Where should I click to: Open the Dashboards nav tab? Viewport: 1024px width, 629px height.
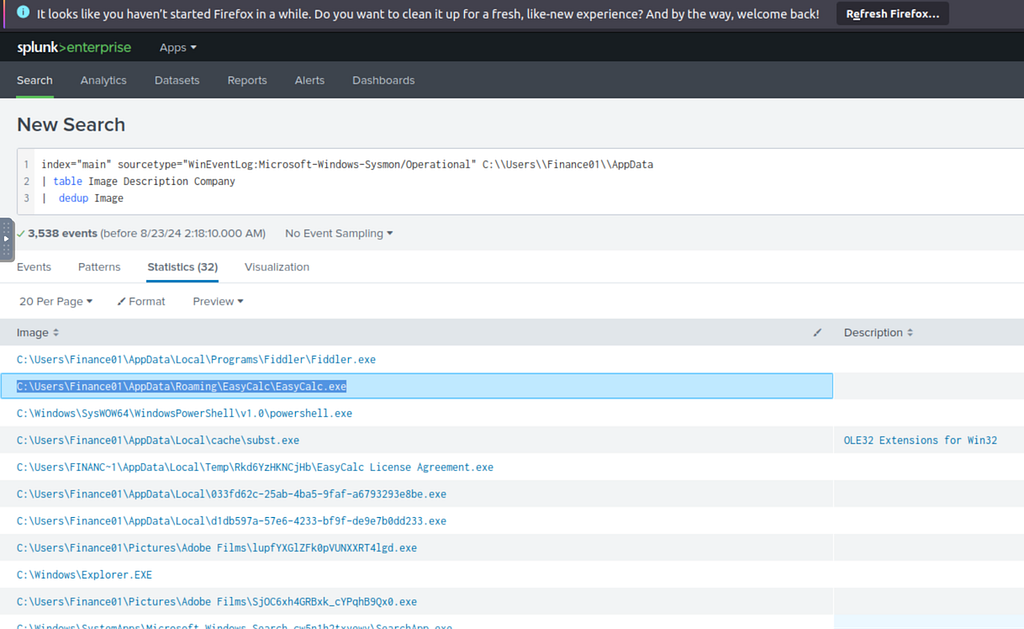pyautogui.click(x=383, y=80)
